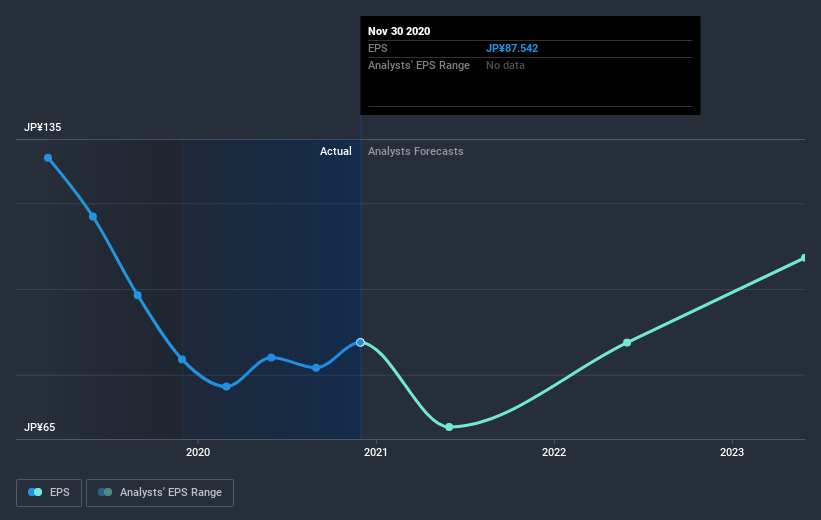Viewport: 821px width, 520px height.
Task: Click the 2023 x-axis label
Action: pyautogui.click(x=731, y=452)
